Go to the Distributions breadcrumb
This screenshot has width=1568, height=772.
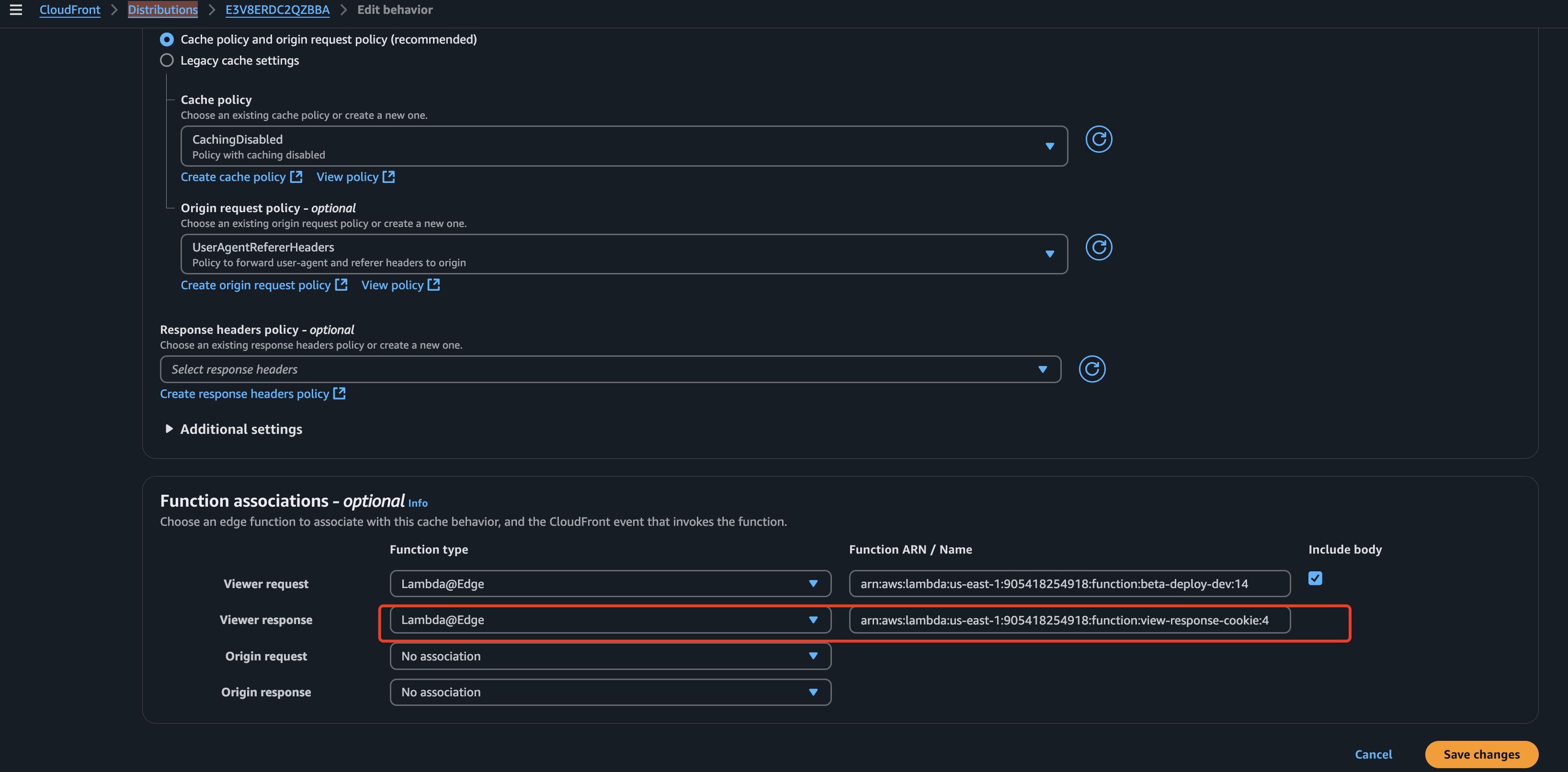tap(162, 10)
